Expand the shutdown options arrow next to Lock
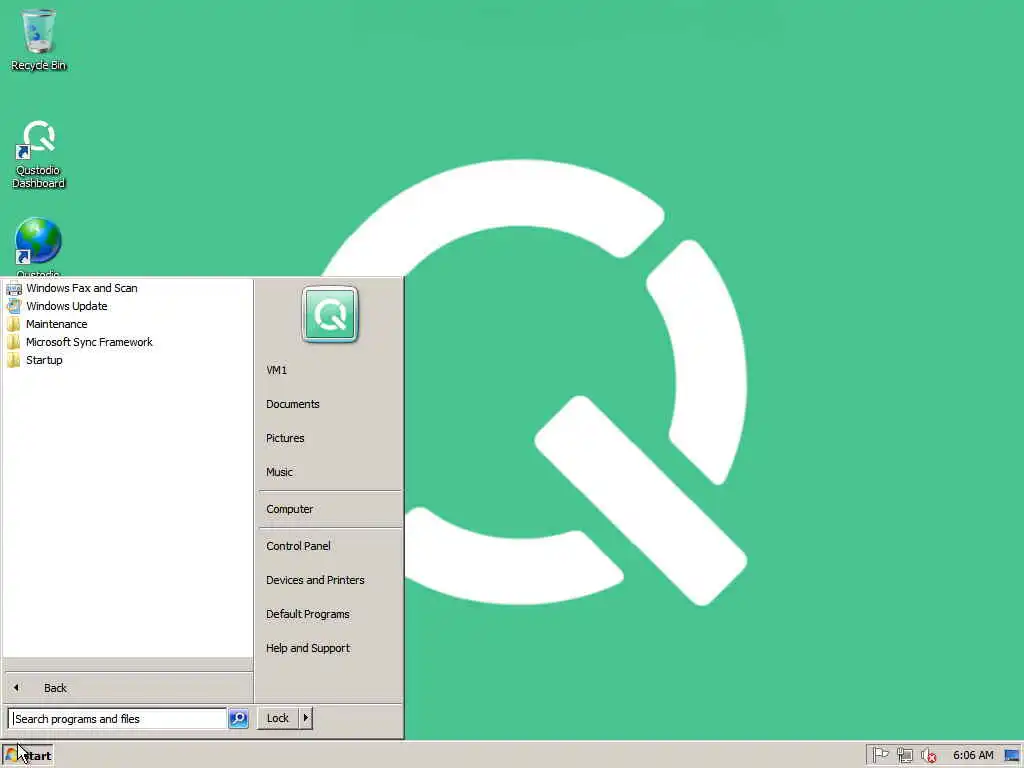Viewport: 1024px width, 768px height. pos(306,718)
